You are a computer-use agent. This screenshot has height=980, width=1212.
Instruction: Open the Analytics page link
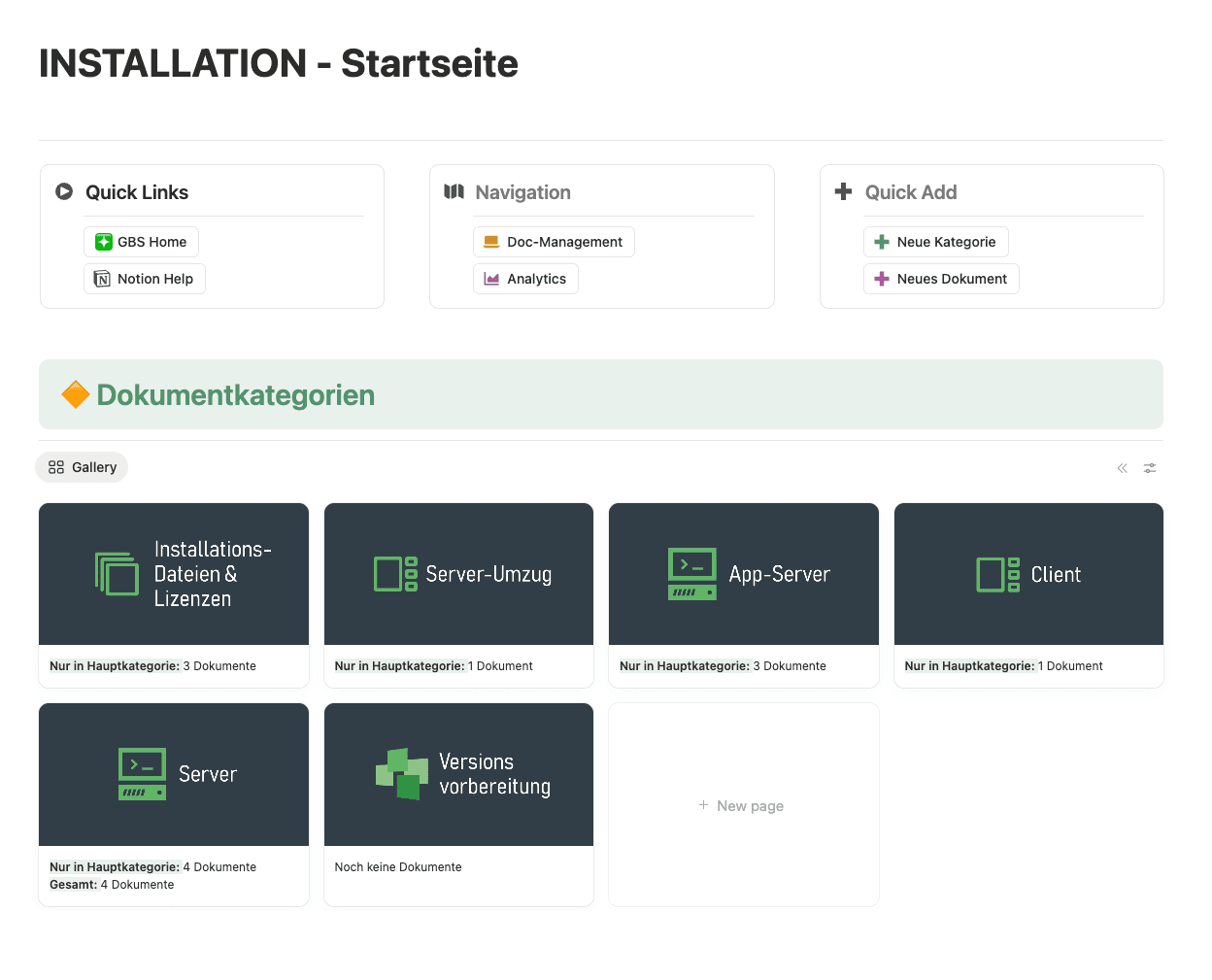tap(536, 279)
